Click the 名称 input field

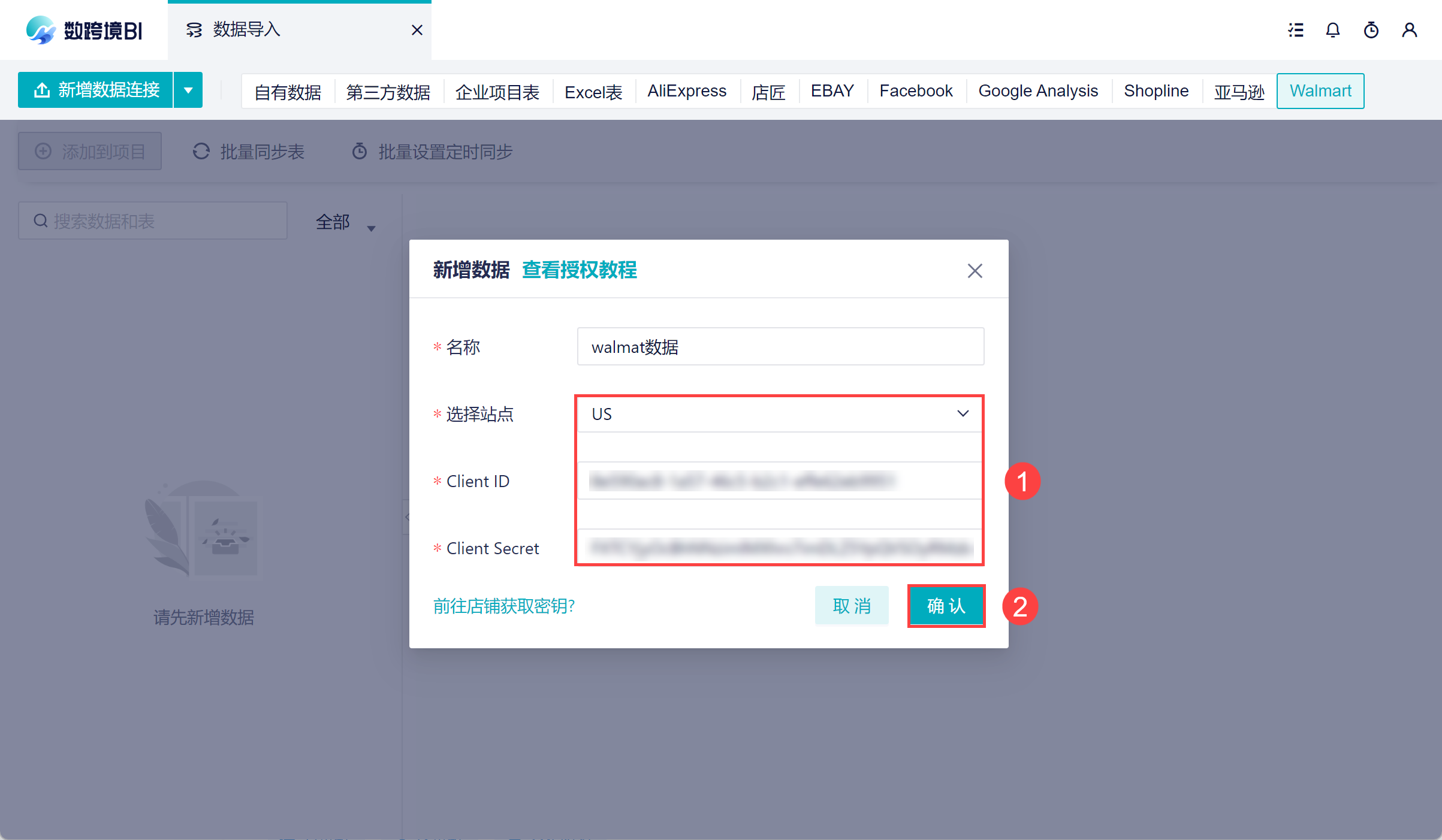[x=780, y=346]
